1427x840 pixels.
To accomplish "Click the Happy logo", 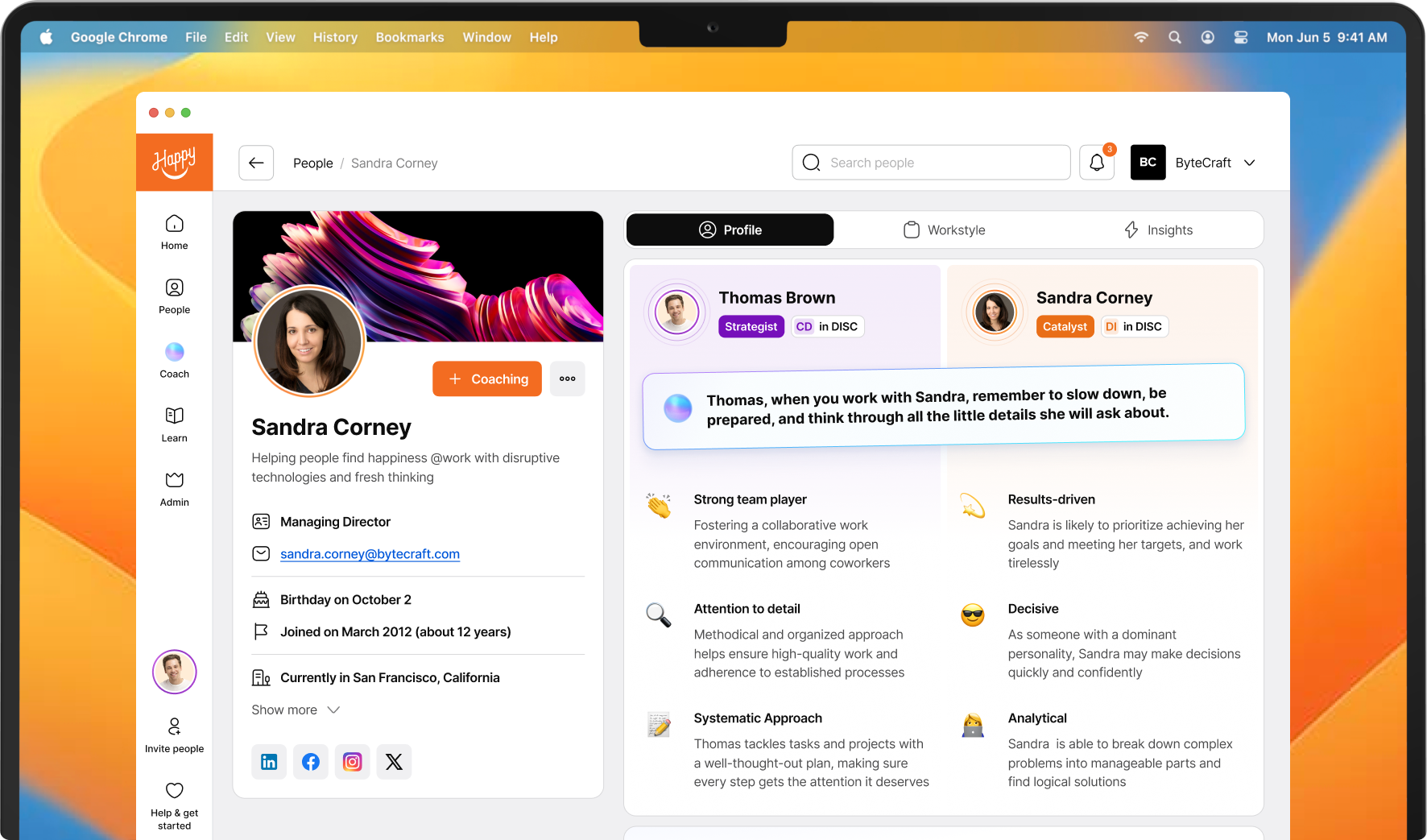I will coord(174,162).
